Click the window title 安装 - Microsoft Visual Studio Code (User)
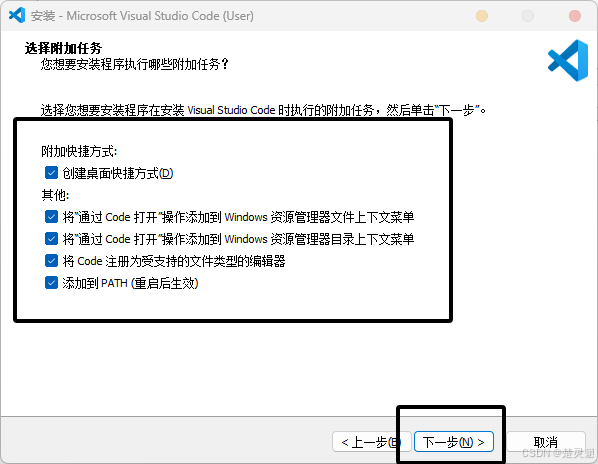 pos(142,16)
